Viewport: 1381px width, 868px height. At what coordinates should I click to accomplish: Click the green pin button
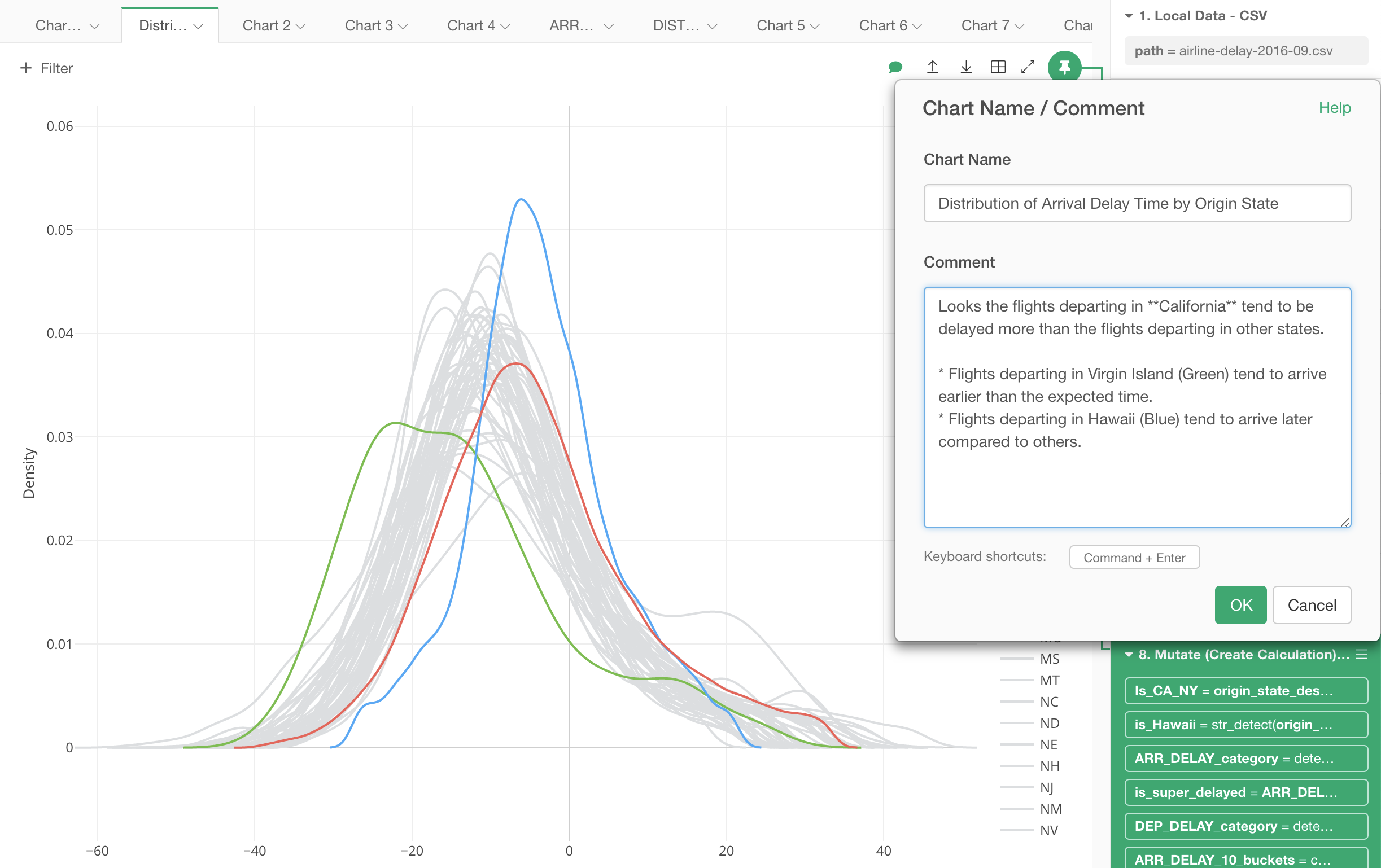pos(1064,67)
